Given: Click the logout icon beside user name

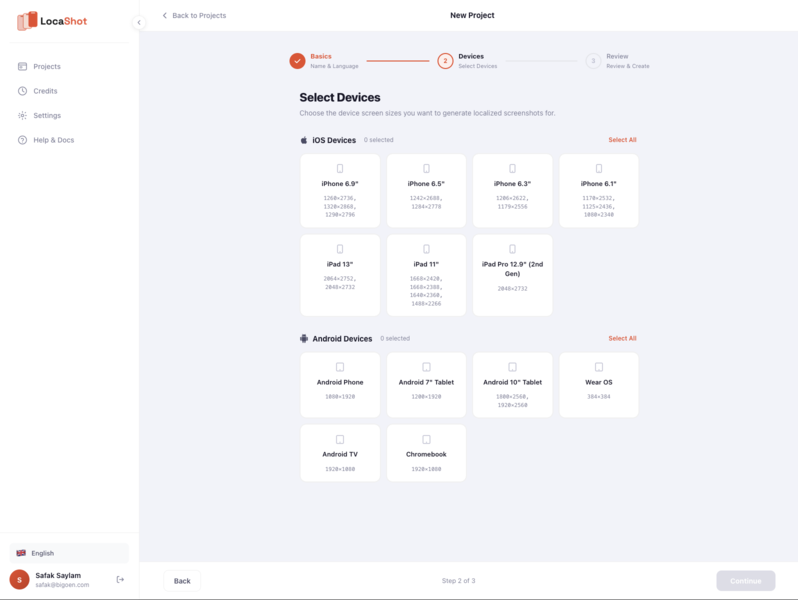Looking at the screenshot, I should (121, 580).
